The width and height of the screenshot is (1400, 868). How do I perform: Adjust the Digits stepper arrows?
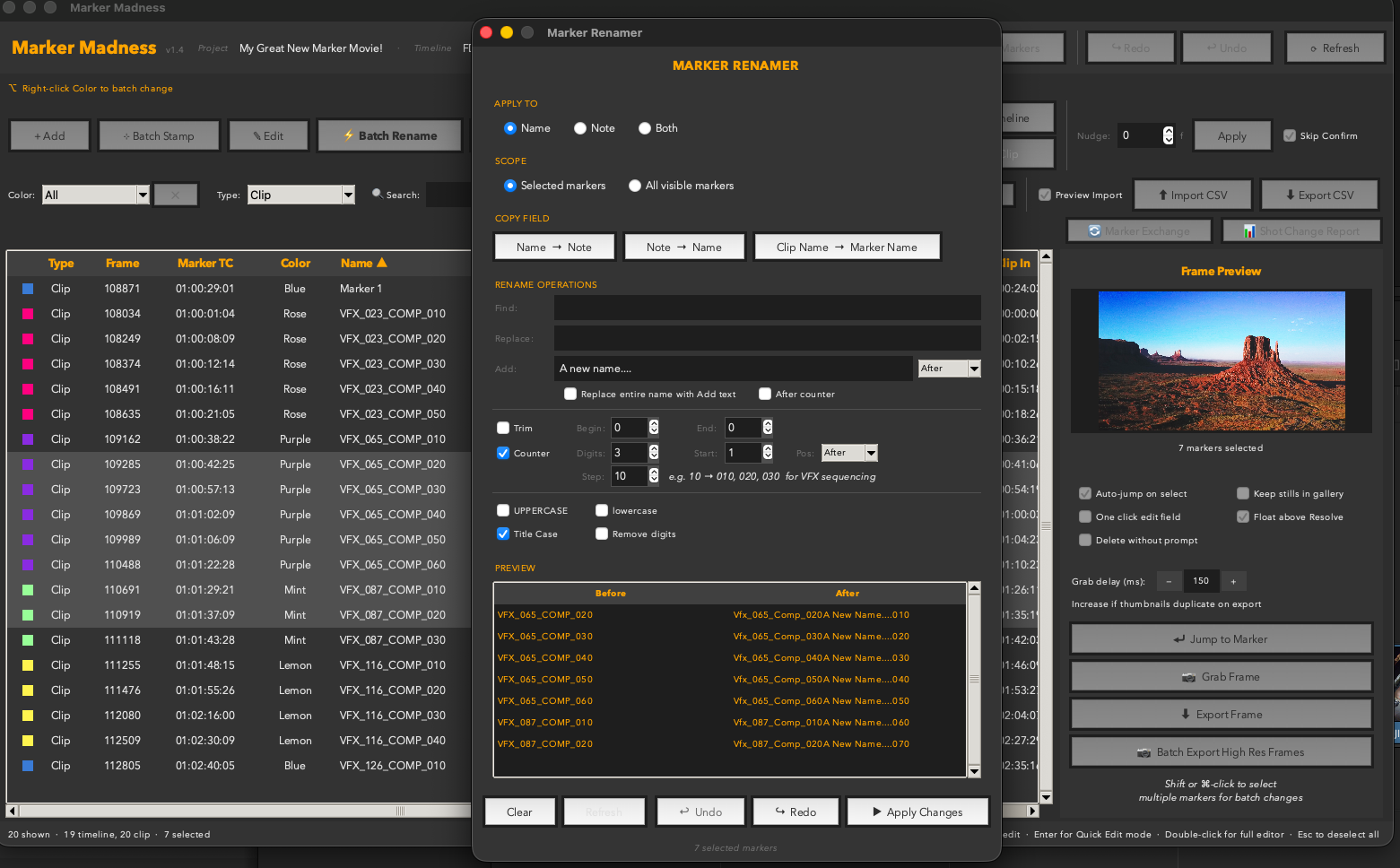[x=654, y=453]
